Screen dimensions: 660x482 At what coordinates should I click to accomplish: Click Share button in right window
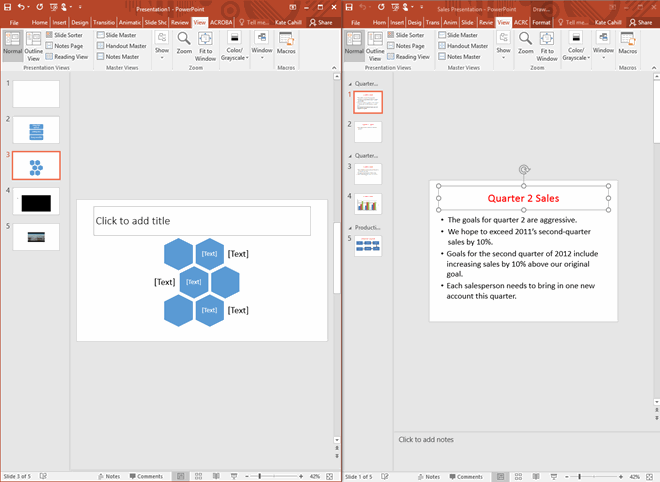pyautogui.click(x=640, y=23)
